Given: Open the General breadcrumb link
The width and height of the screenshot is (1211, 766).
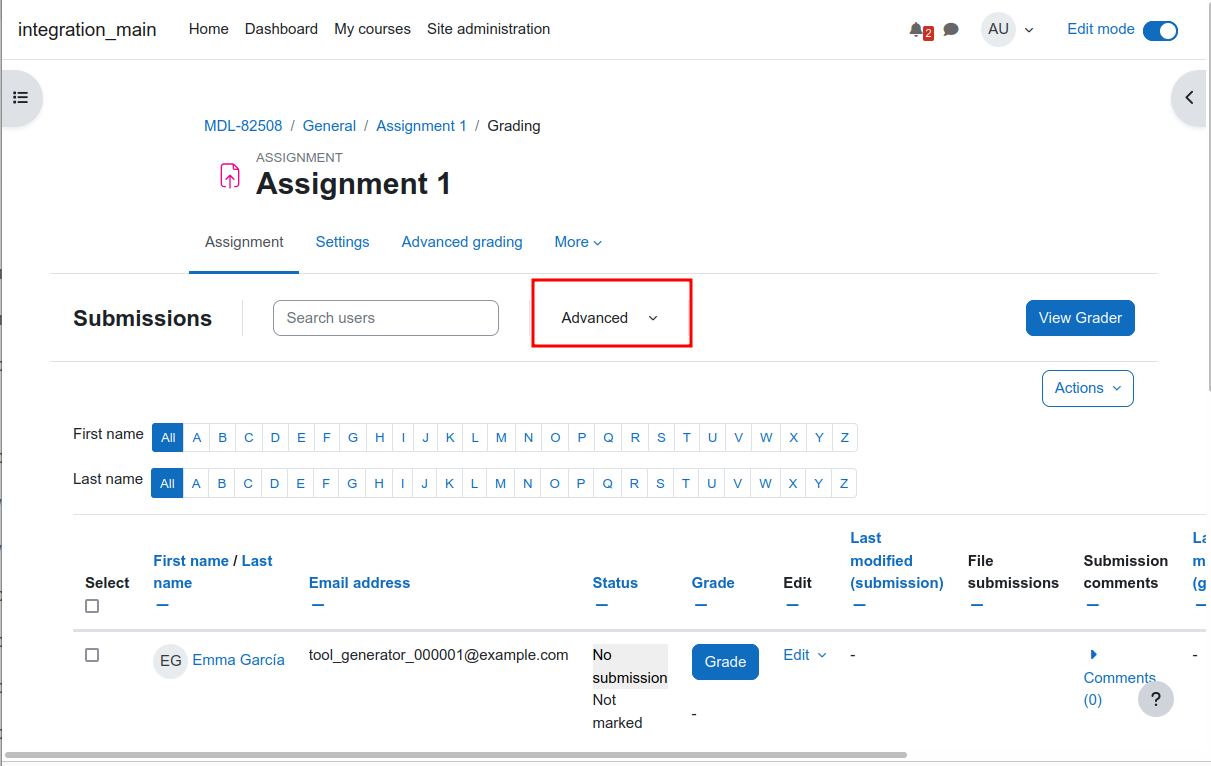Looking at the screenshot, I should click(x=329, y=126).
